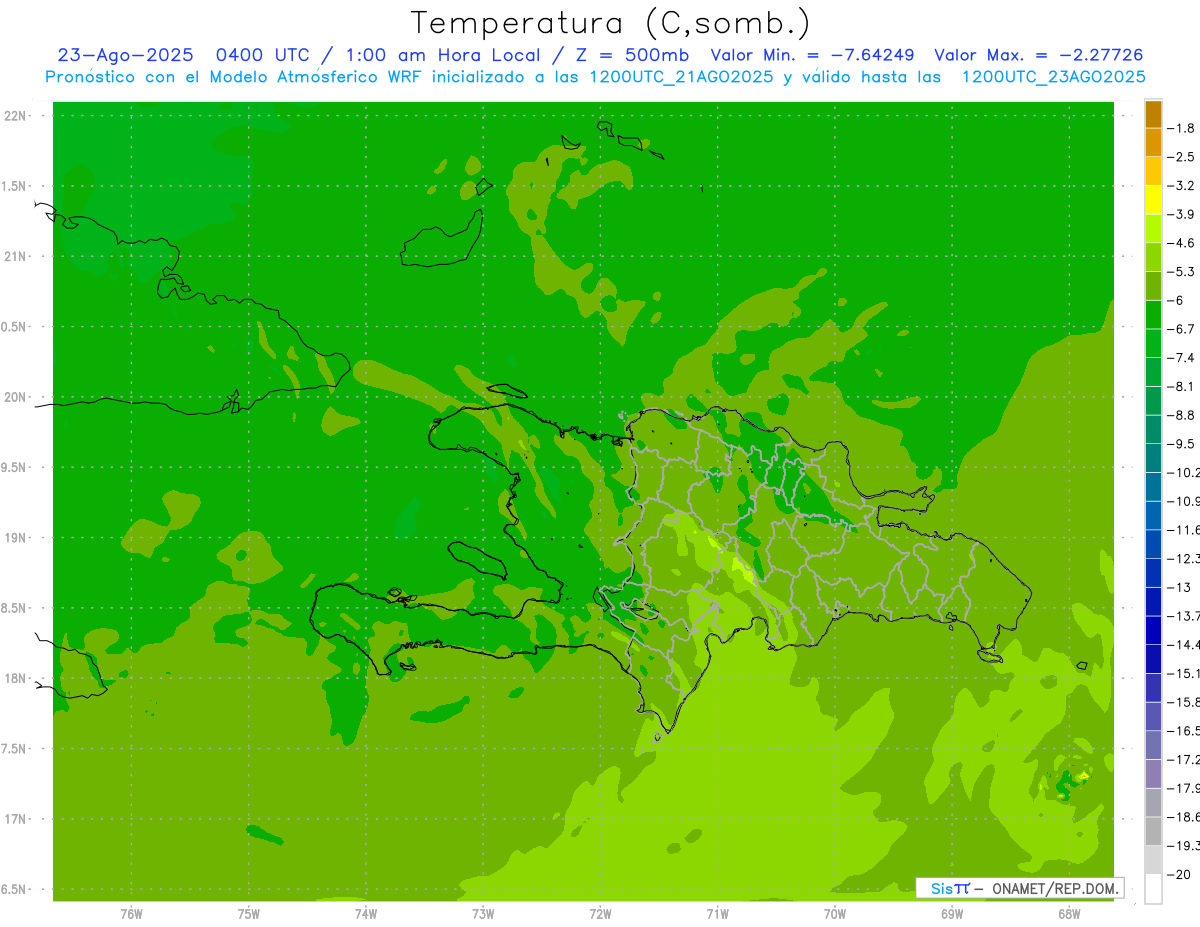Click yellow colorbar swatch between -3.2 and -3.9
The image size is (1200, 927).
point(1153,200)
